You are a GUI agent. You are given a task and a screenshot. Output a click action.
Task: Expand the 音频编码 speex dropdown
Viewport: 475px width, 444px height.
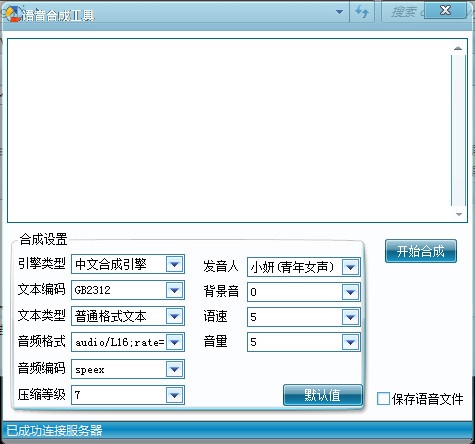click(175, 369)
